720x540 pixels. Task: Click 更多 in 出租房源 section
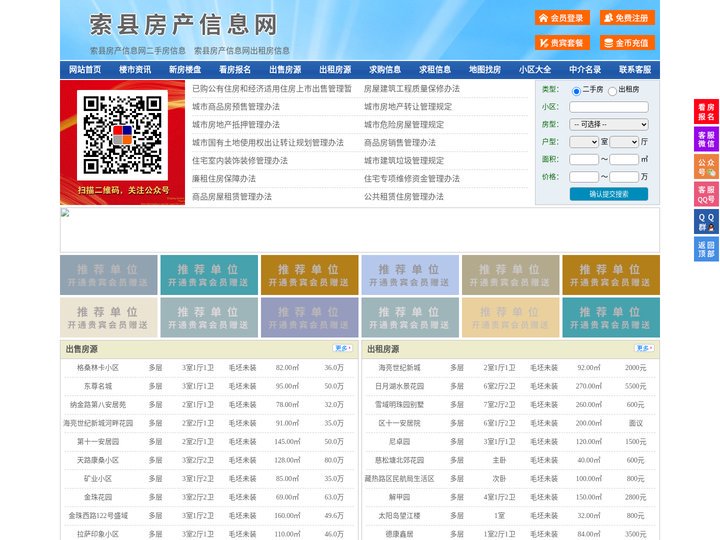pos(644,349)
